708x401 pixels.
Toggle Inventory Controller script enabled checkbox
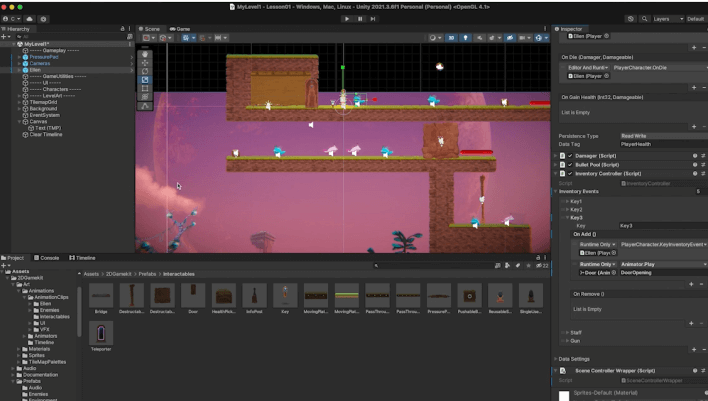[x=570, y=173]
